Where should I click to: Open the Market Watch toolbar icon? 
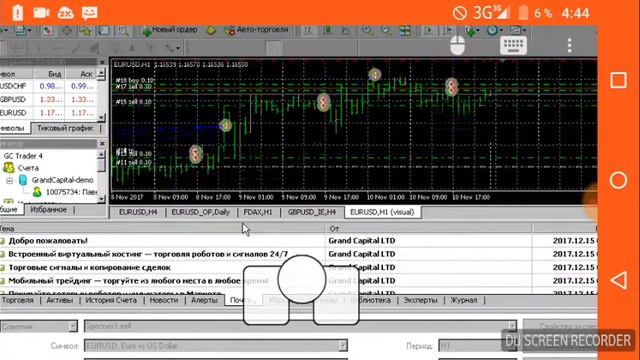(47, 30)
